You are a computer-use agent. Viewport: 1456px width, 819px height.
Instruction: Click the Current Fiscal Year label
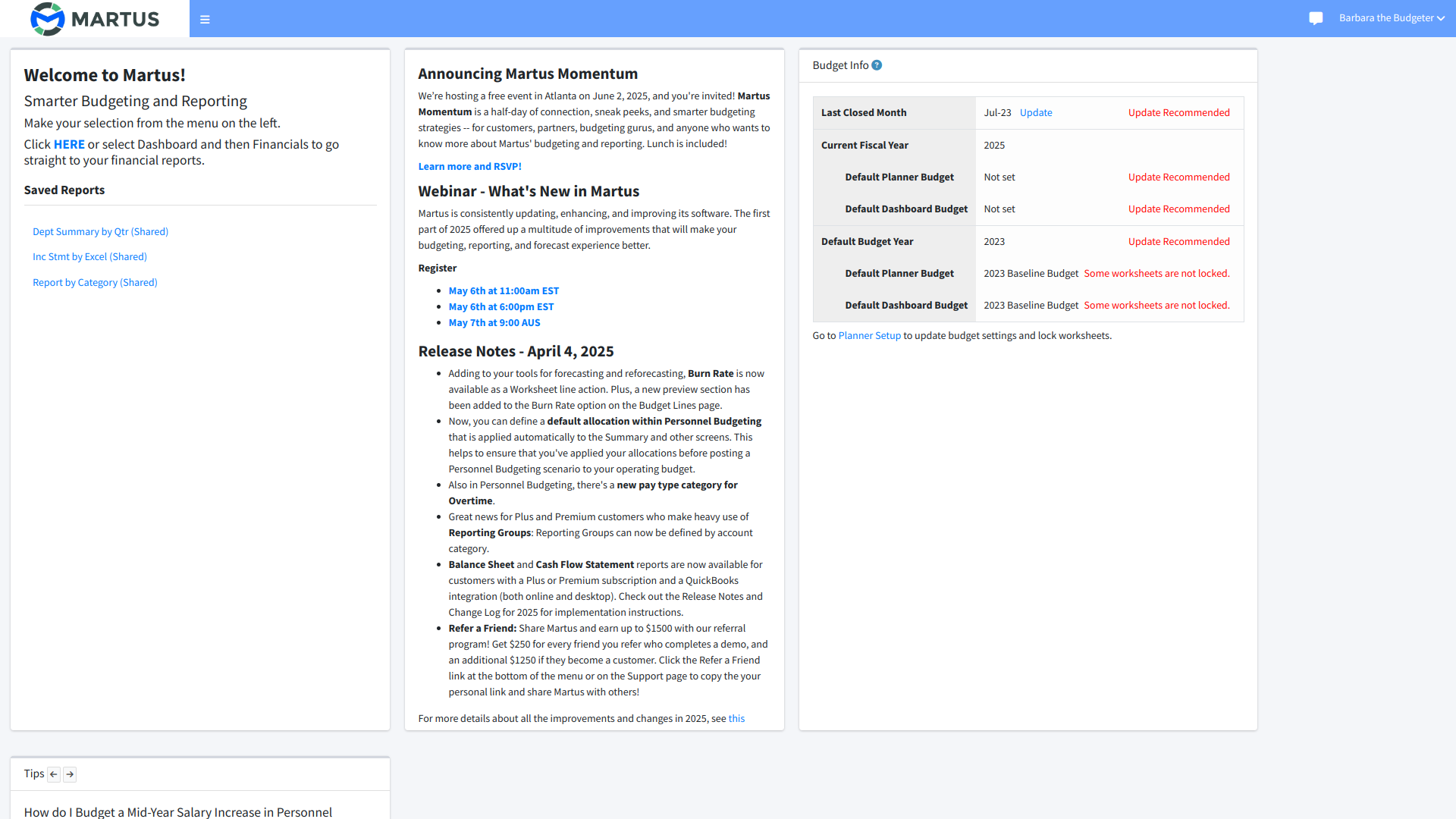[x=864, y=146]
